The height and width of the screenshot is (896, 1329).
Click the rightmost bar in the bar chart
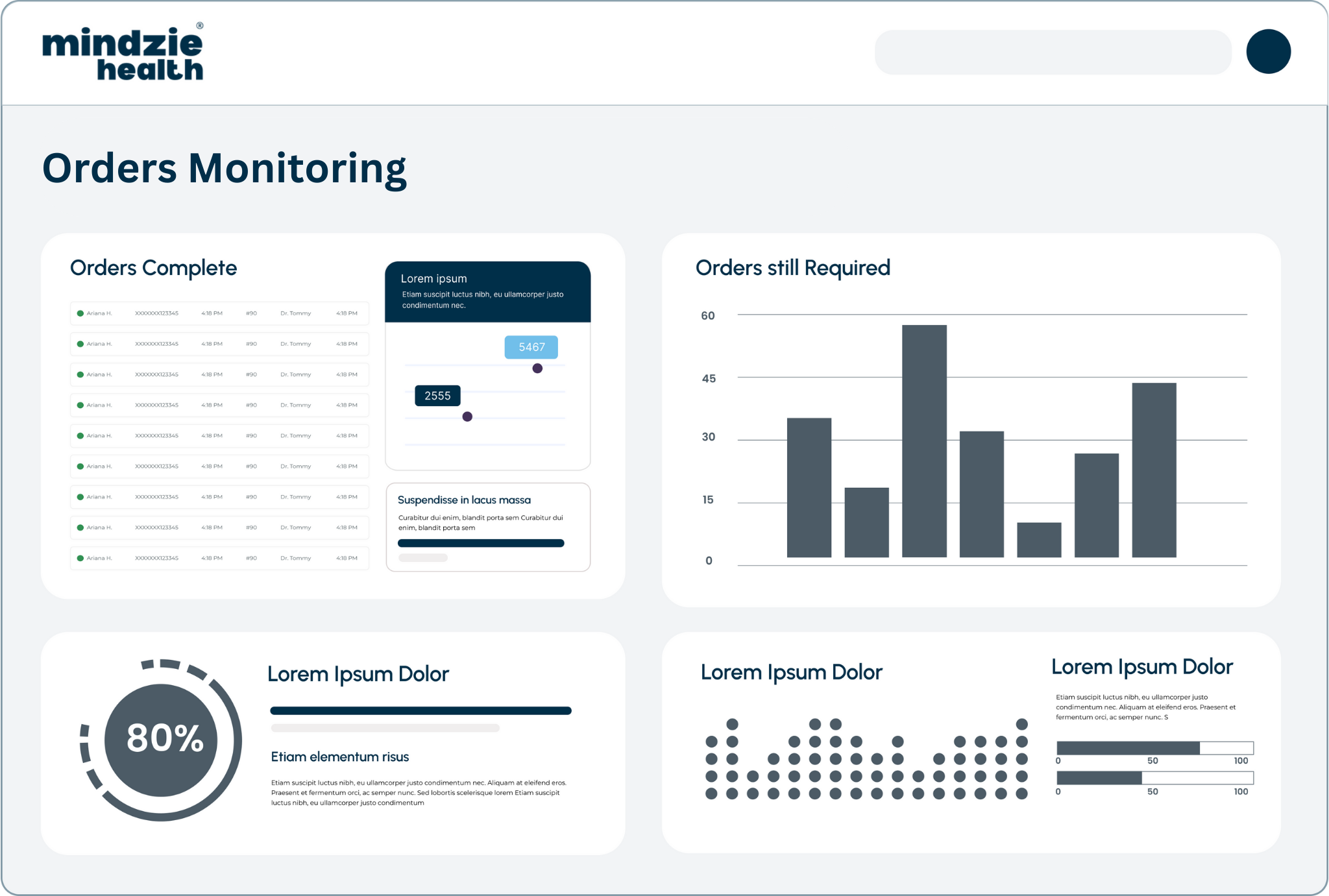click(x=1154, y=470)
